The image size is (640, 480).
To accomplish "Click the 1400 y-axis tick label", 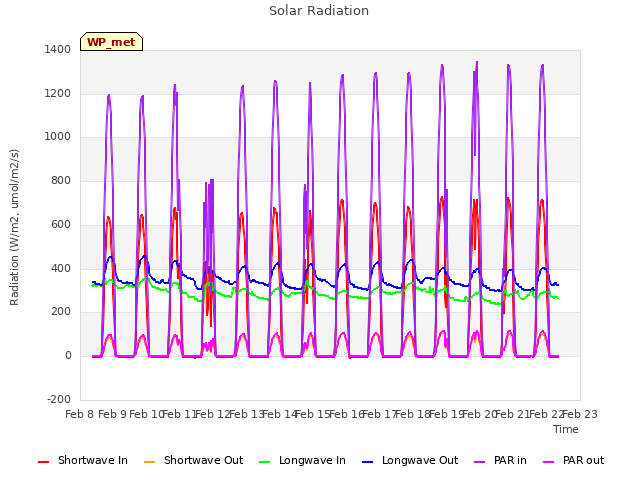I will pos(58,50).
